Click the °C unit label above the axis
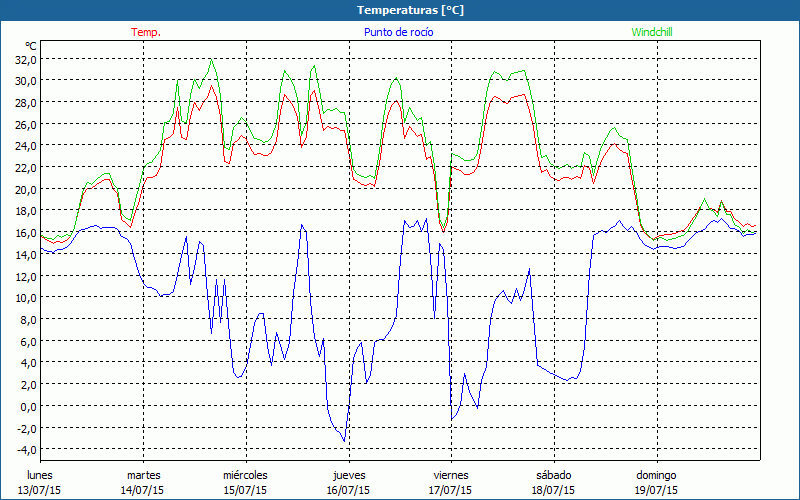The height and width of the screenshot is (500, 800). [x=31, y=46]
